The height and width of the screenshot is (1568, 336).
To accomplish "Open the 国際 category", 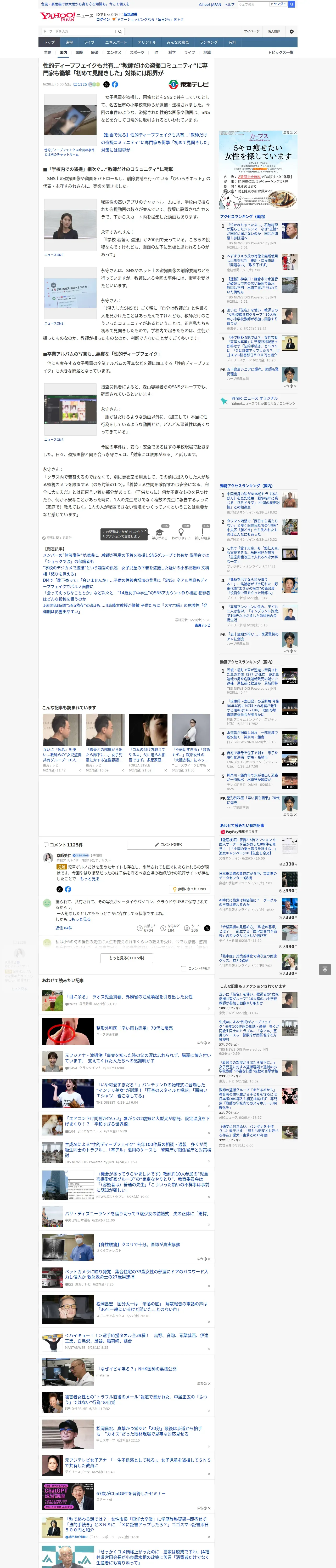I will [79, 52].
